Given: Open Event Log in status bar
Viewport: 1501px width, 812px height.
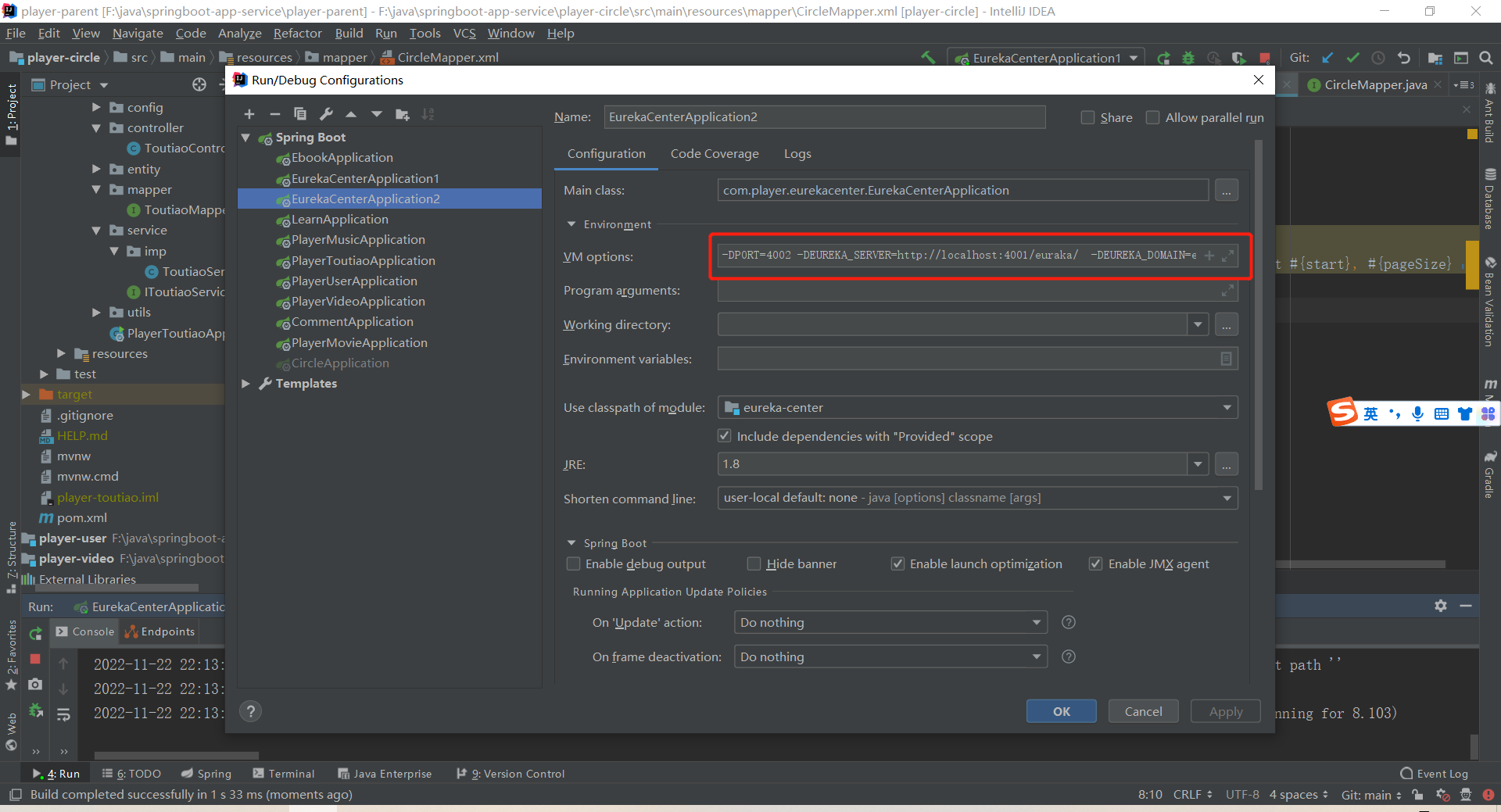Looking at the screenshot, I should pos(1434,774).
